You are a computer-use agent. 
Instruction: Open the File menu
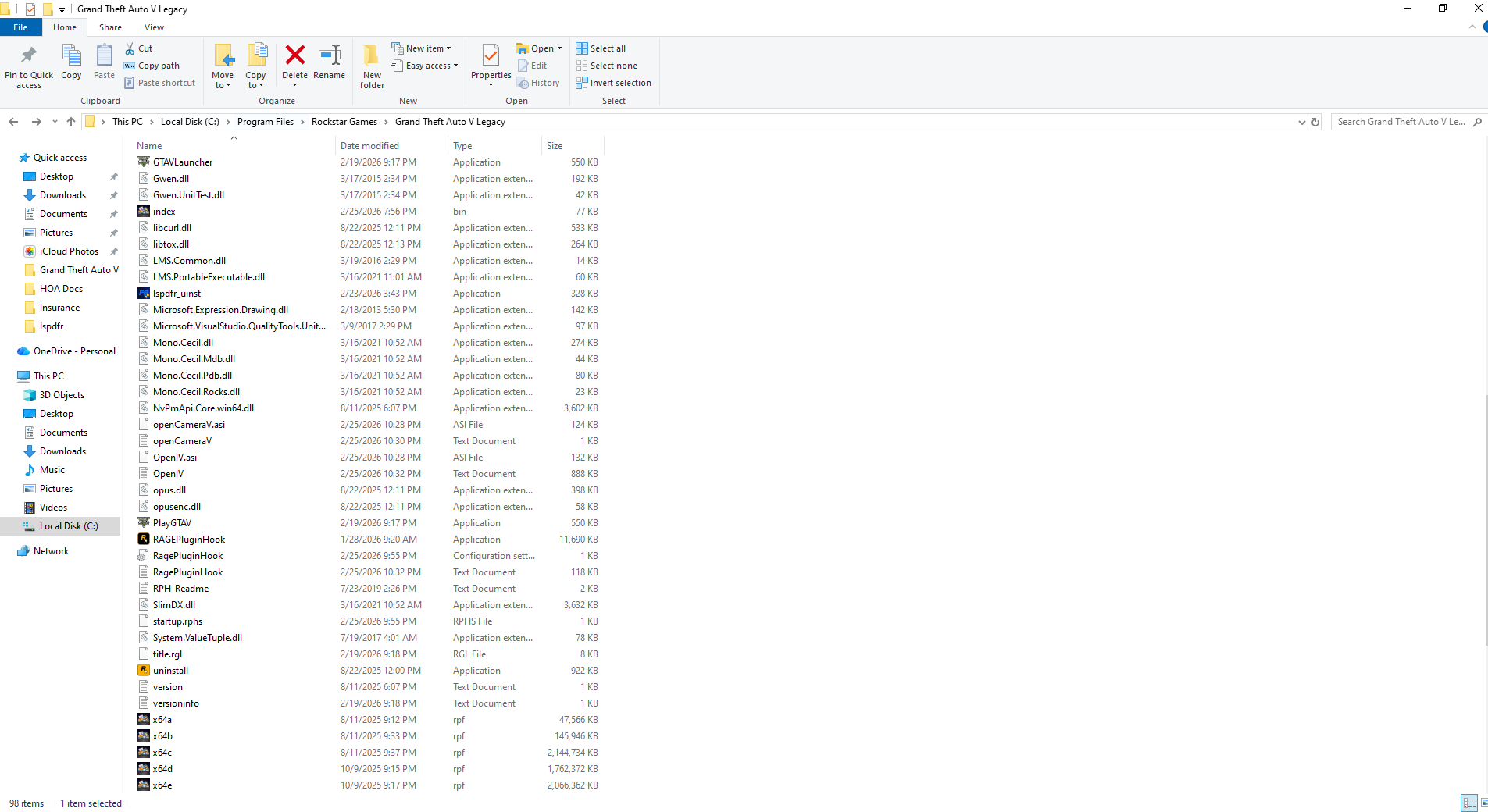pos(20,27)
